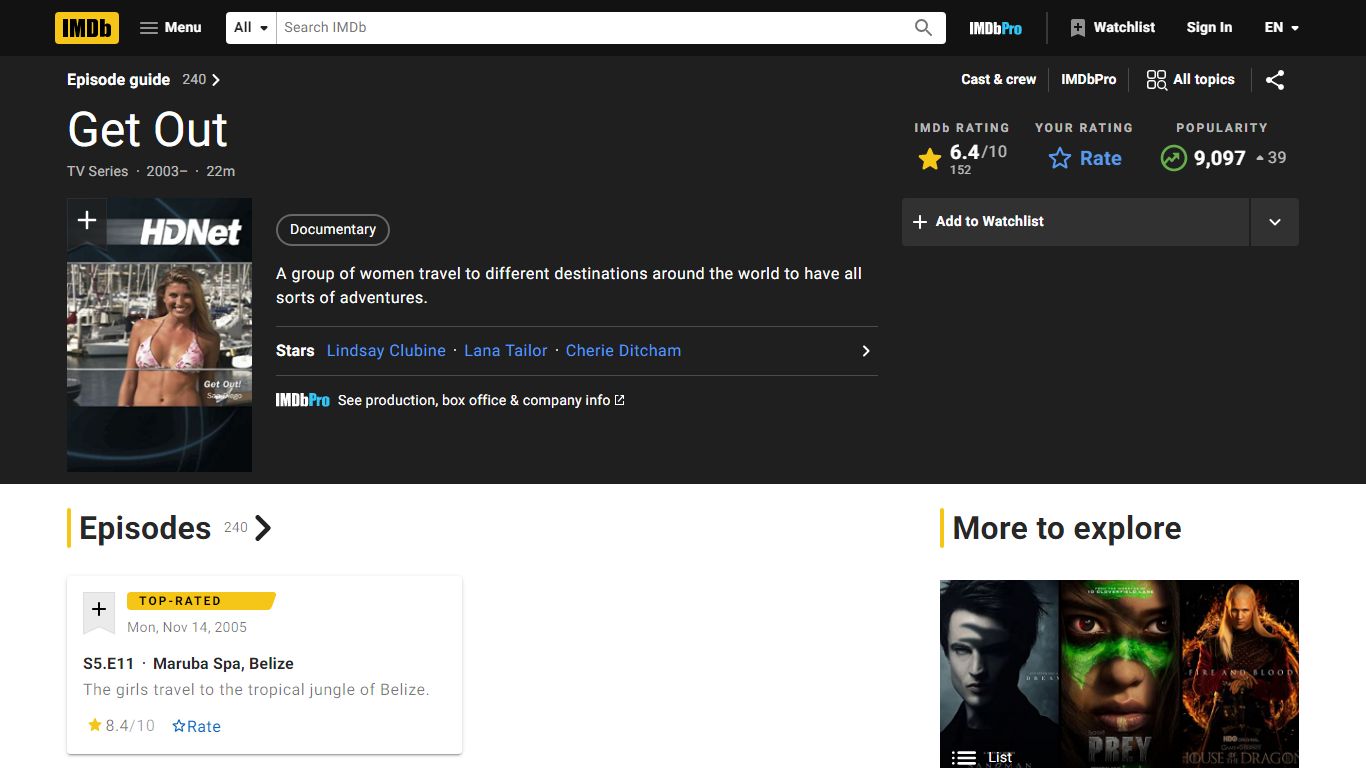The width and height of the screenshot is (1366, 768).
Task: Open Lana Tailor's page
Action: (x=506, y=351)
